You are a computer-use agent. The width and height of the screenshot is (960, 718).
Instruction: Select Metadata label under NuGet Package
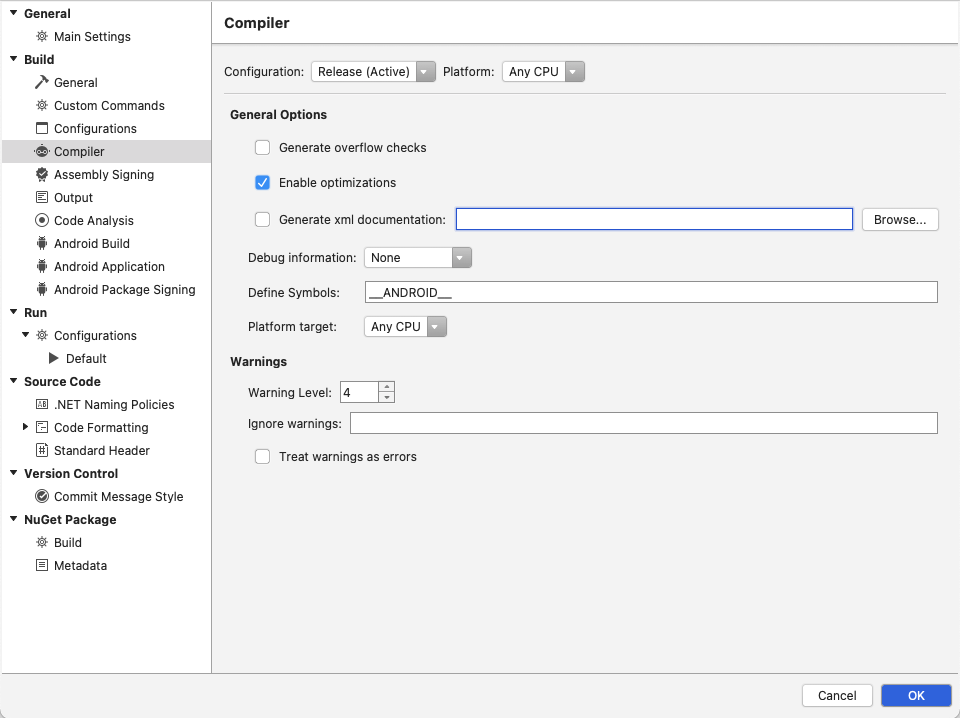[80, 566]
